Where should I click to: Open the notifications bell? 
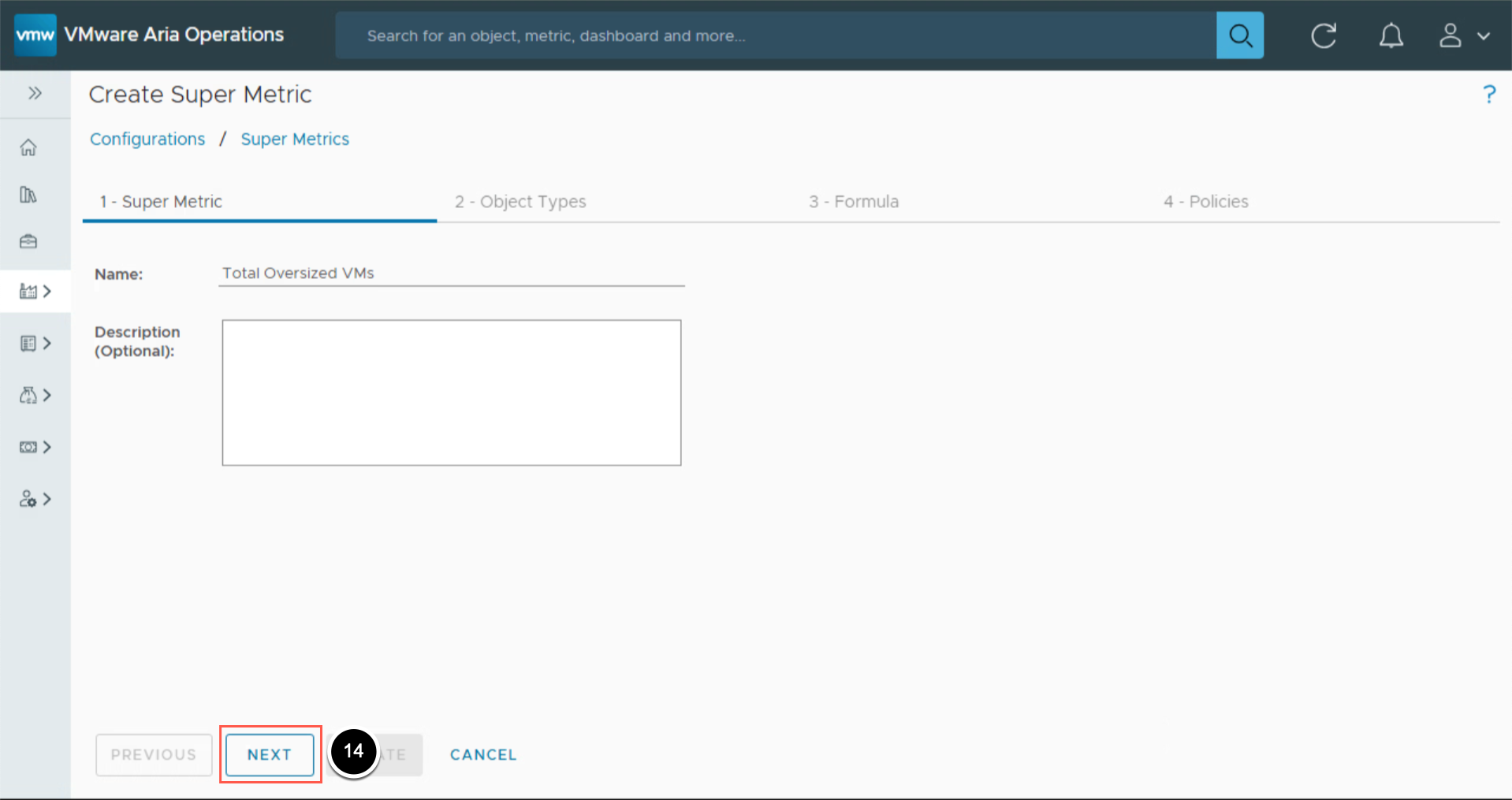[x=1391, y=35]
